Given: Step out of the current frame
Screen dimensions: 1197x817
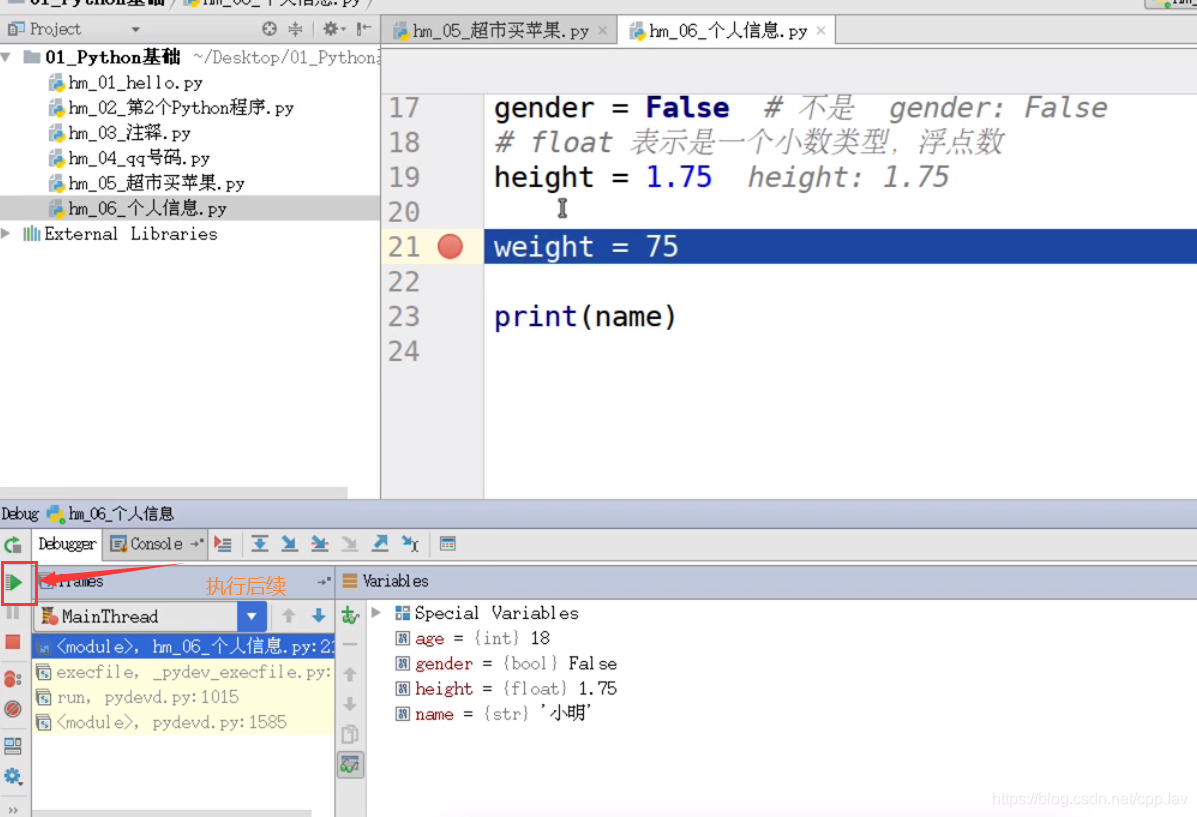Looking at the screenshot, I should point(379,544).
